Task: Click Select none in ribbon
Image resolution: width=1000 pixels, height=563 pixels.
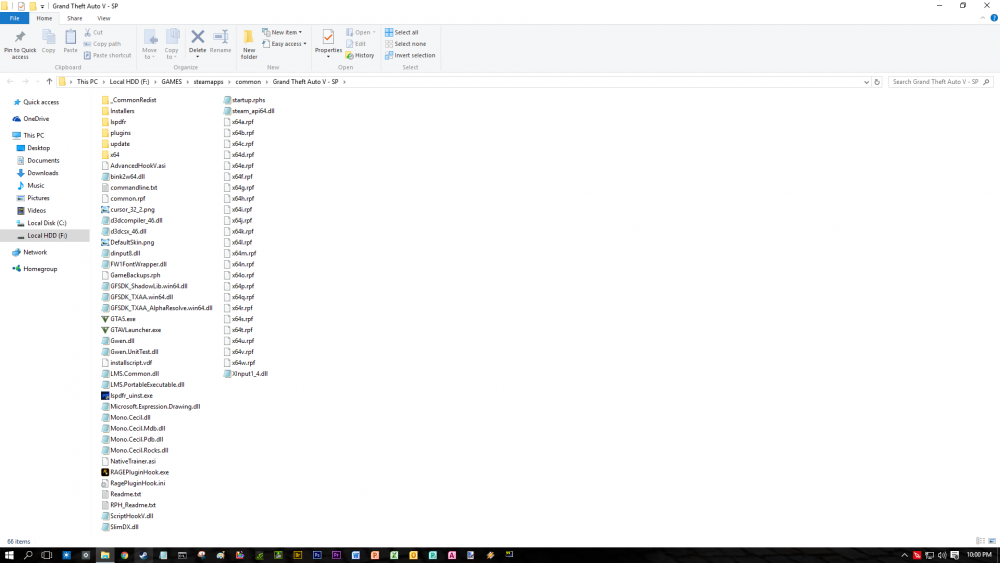Action: click(x=406, y=44)
